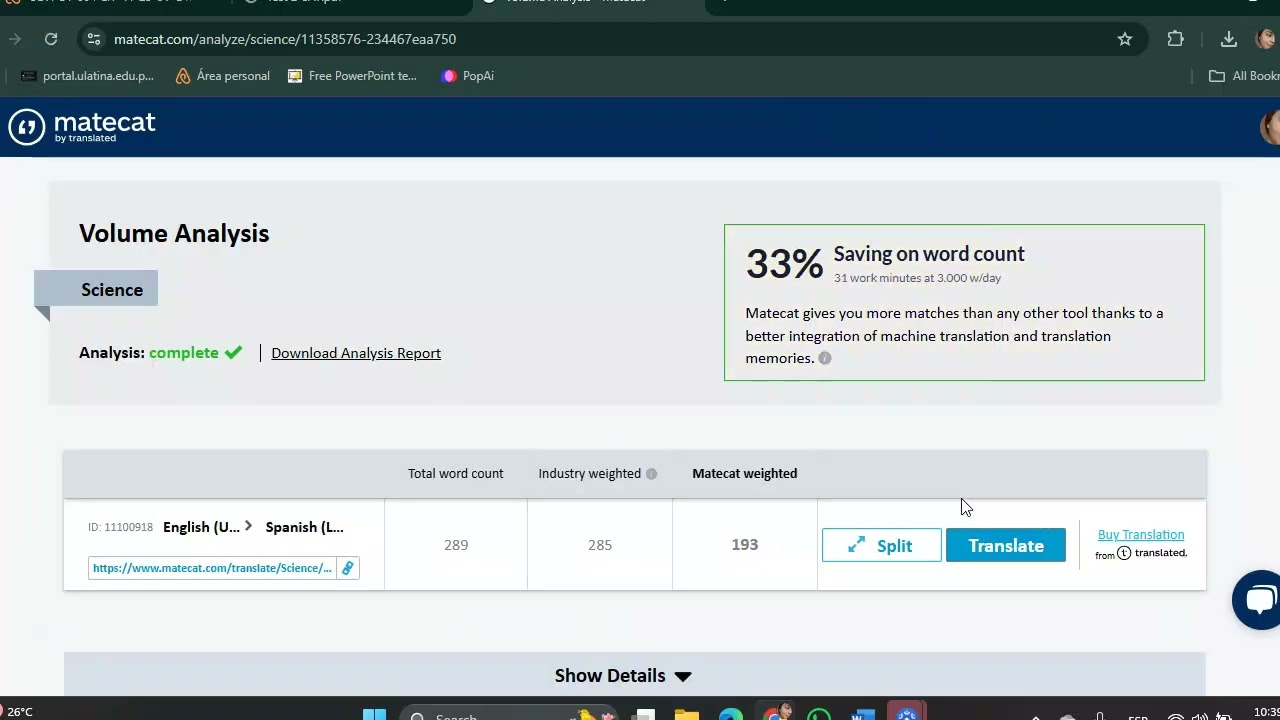This screenshot has width=1280, height=720.
Task: Open File Explorer from the taskbar
Action: 687,714
